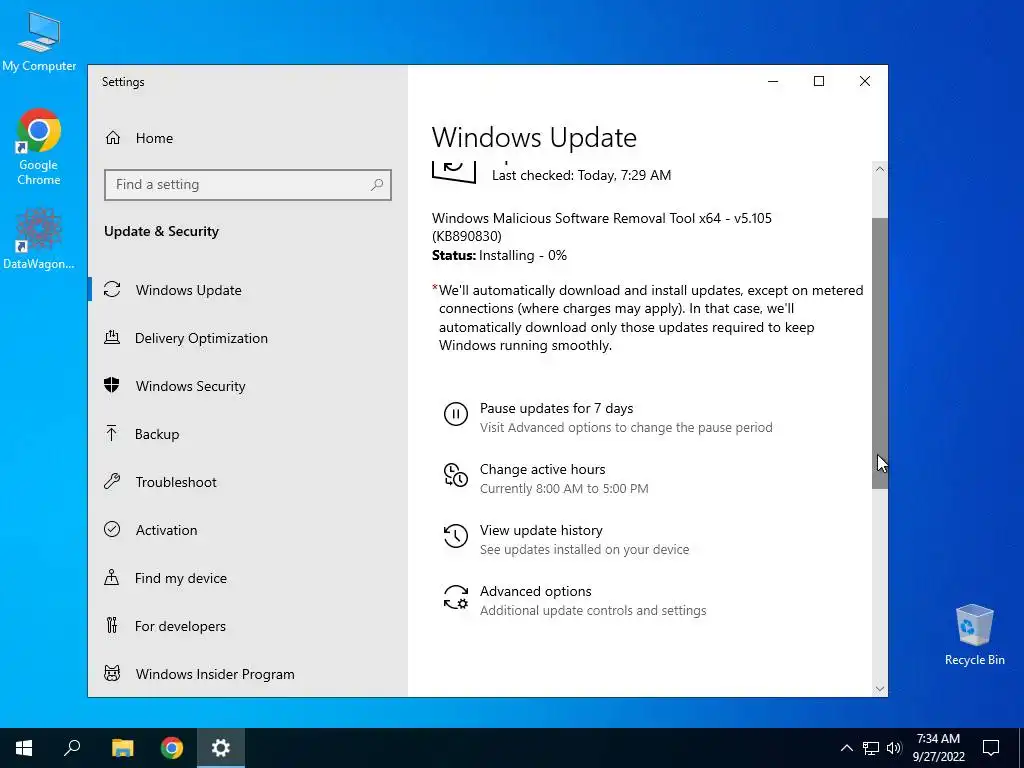
Task: Go to Home in Settings
Action: tap(248, 138)
